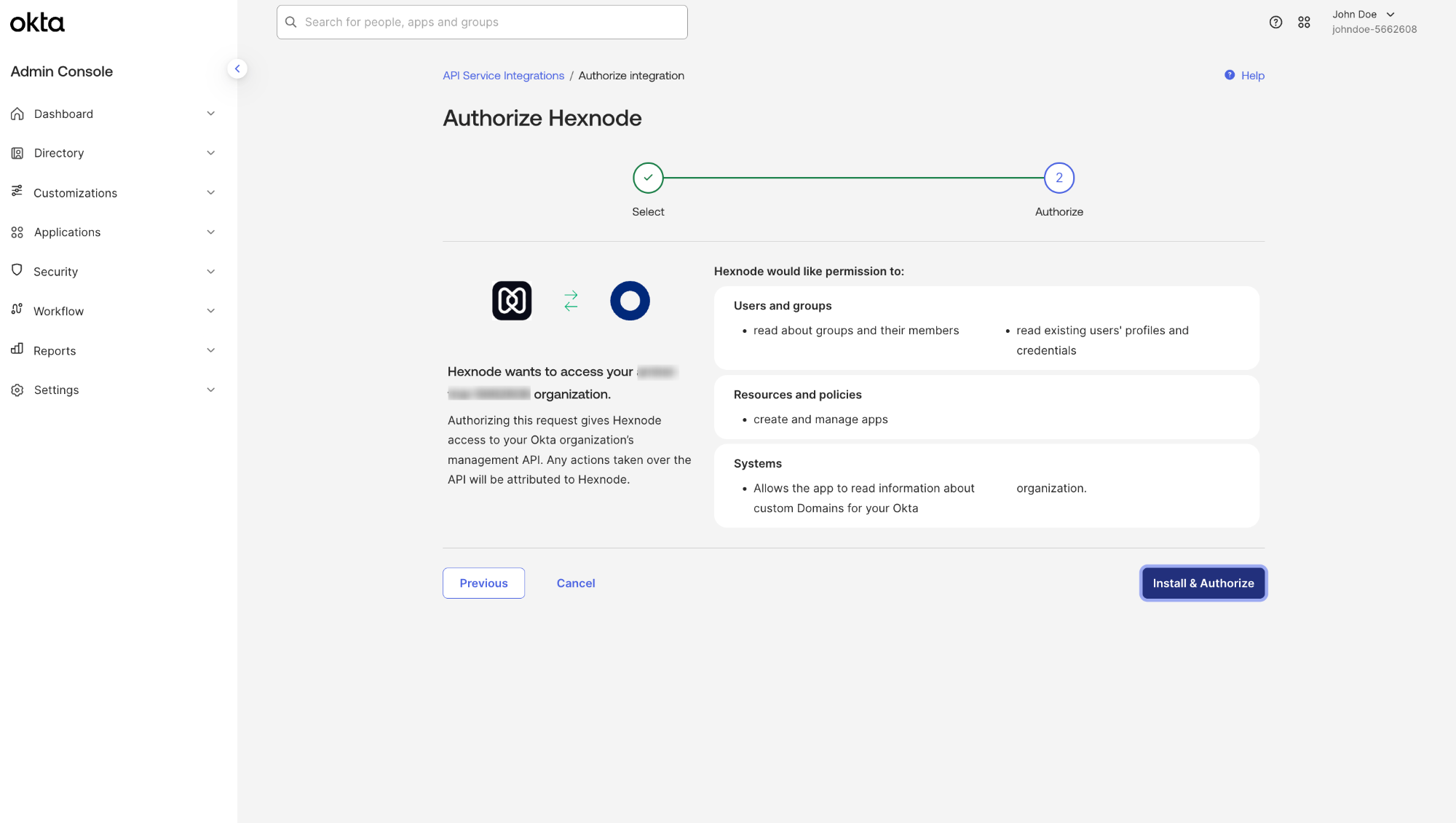1456x823 pixels.
Task: Go back with the Previous button
Action: [483, 583]
